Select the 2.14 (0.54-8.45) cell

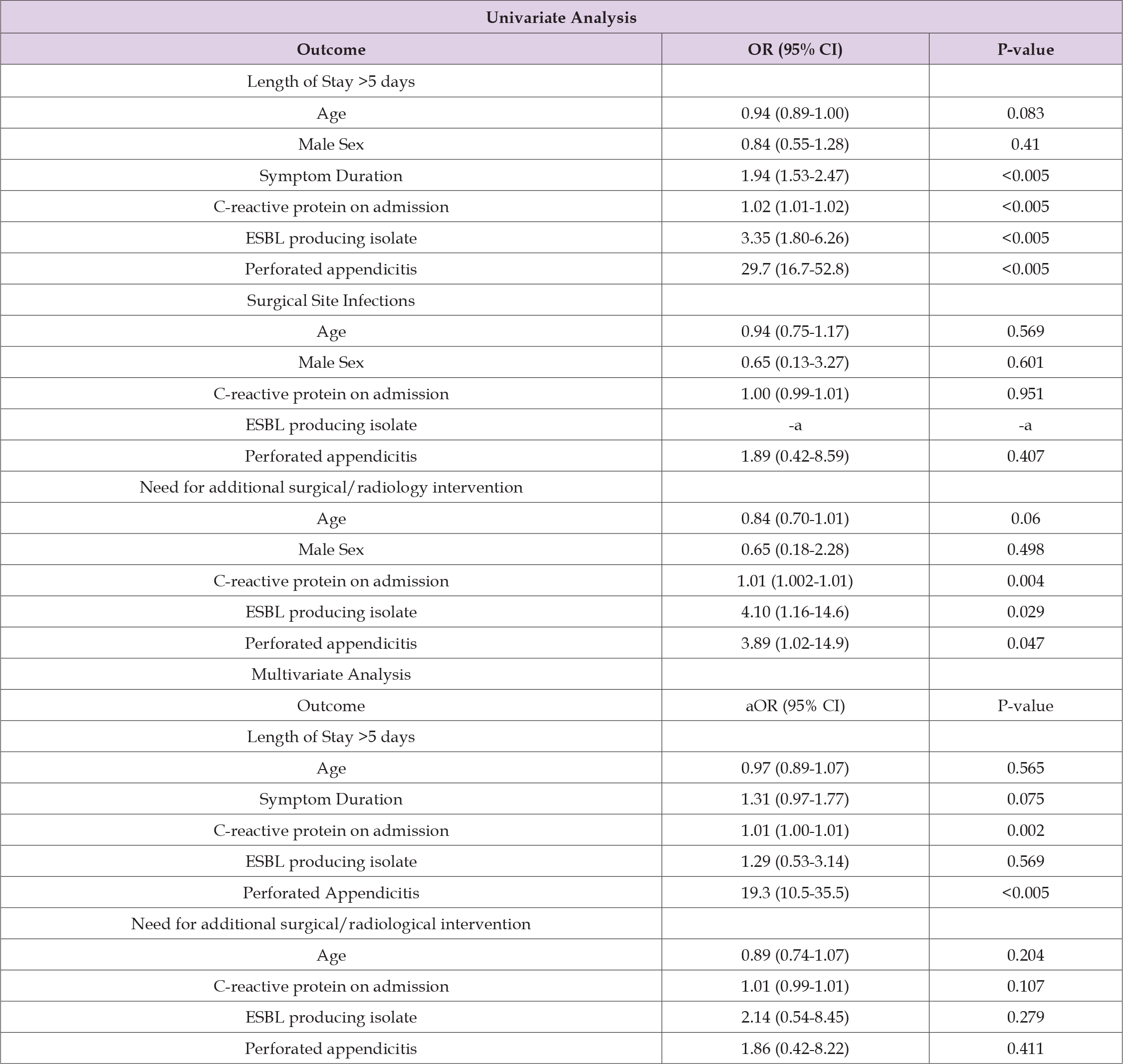(x=795, y=1017)
